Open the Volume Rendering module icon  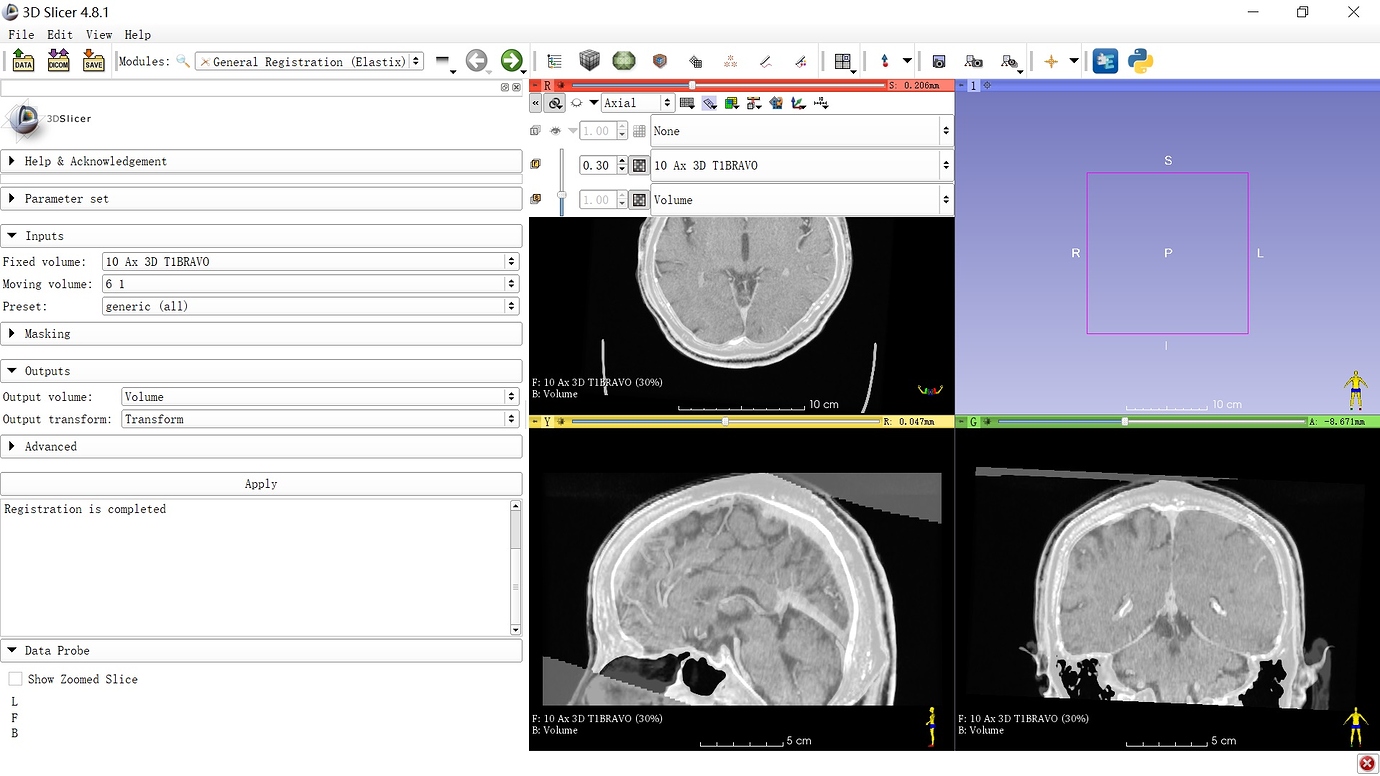click(659, 61)
